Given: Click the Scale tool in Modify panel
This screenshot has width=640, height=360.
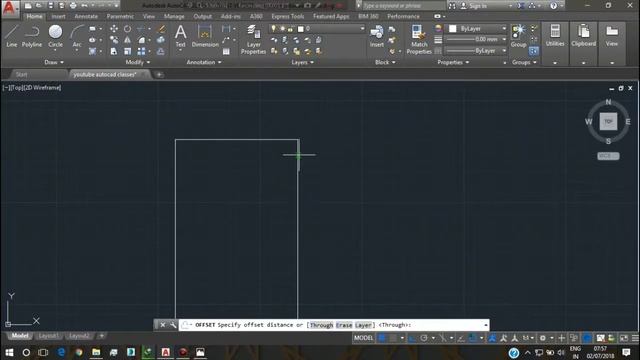Looking at the screenshot, I should [127, 51].
